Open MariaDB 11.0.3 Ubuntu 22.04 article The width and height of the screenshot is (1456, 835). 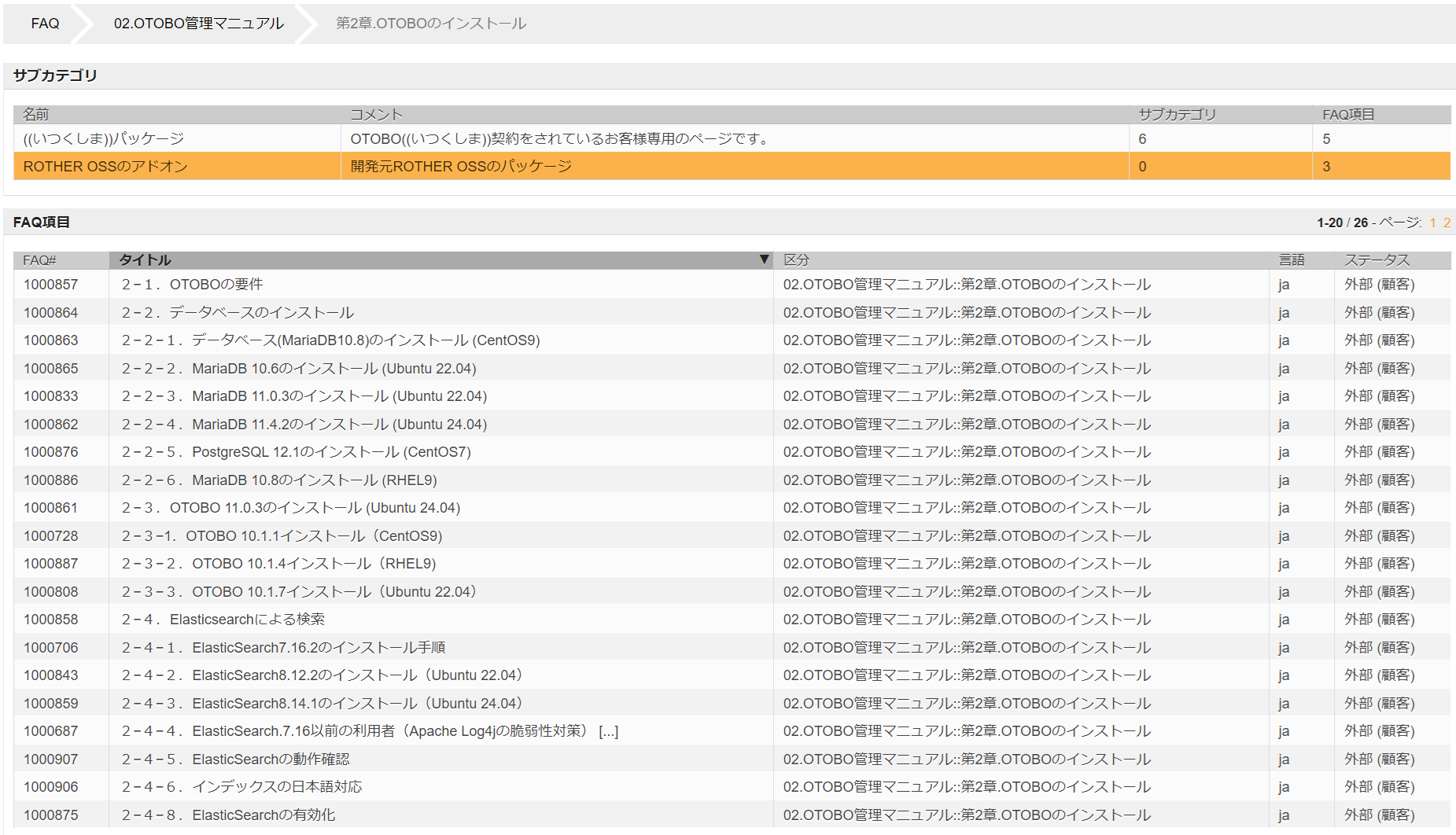(x=304, y=396)
